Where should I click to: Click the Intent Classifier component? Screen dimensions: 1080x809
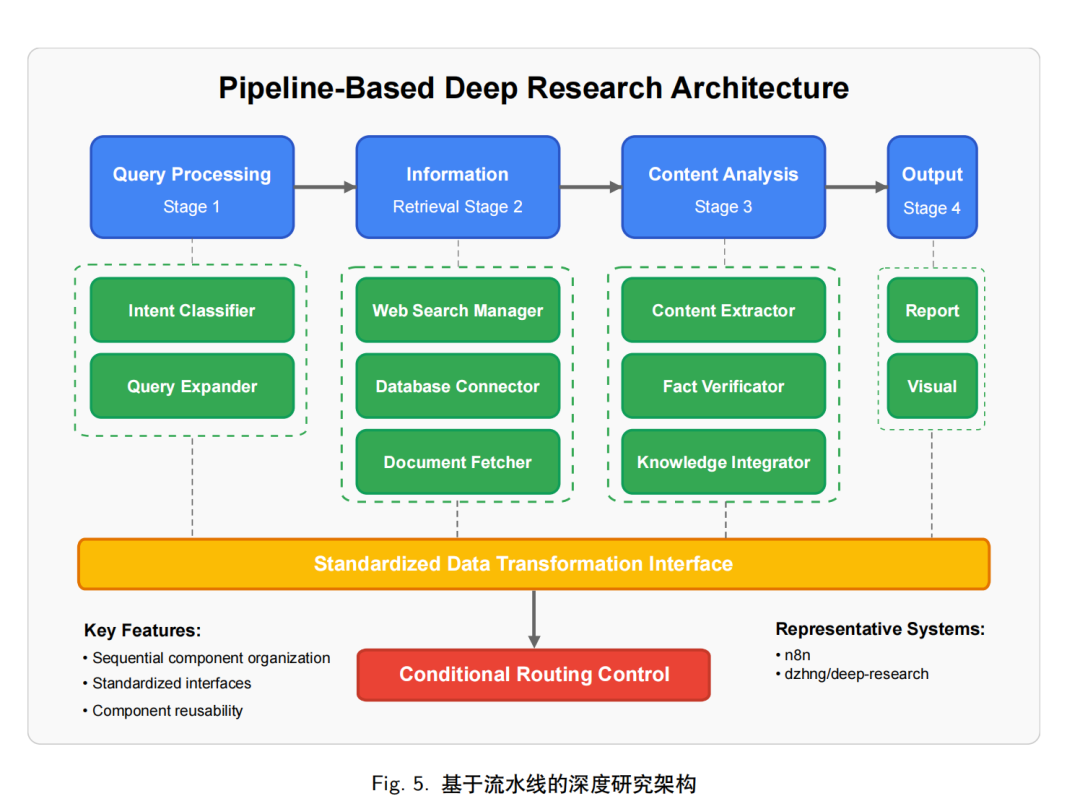point(192,310)
